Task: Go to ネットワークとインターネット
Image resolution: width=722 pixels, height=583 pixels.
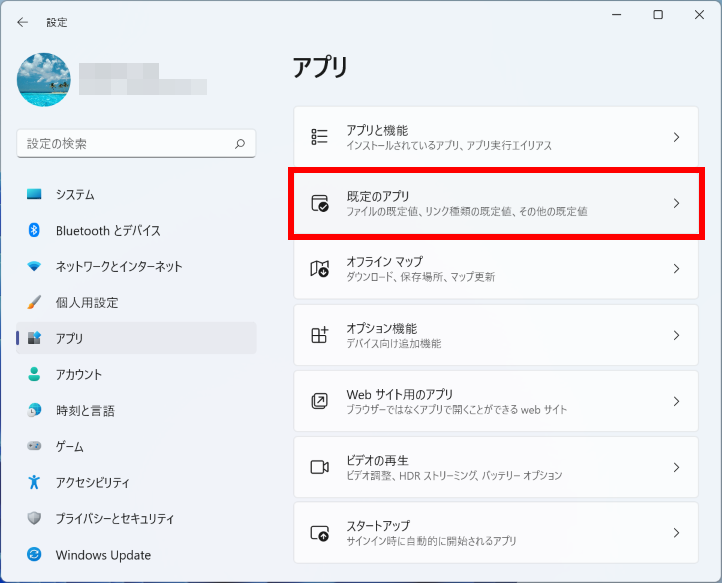Action: click(136, 266)
